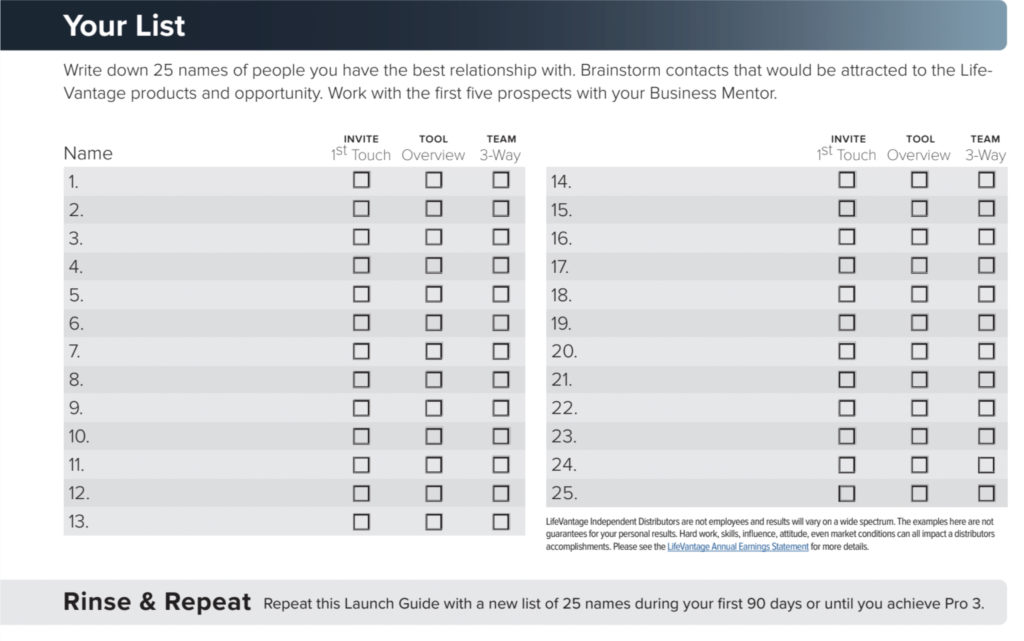The height and width of the screenshot is (641, 1024).
Task: Check the 3-Way box on row 12
Action: click(501, 493)
